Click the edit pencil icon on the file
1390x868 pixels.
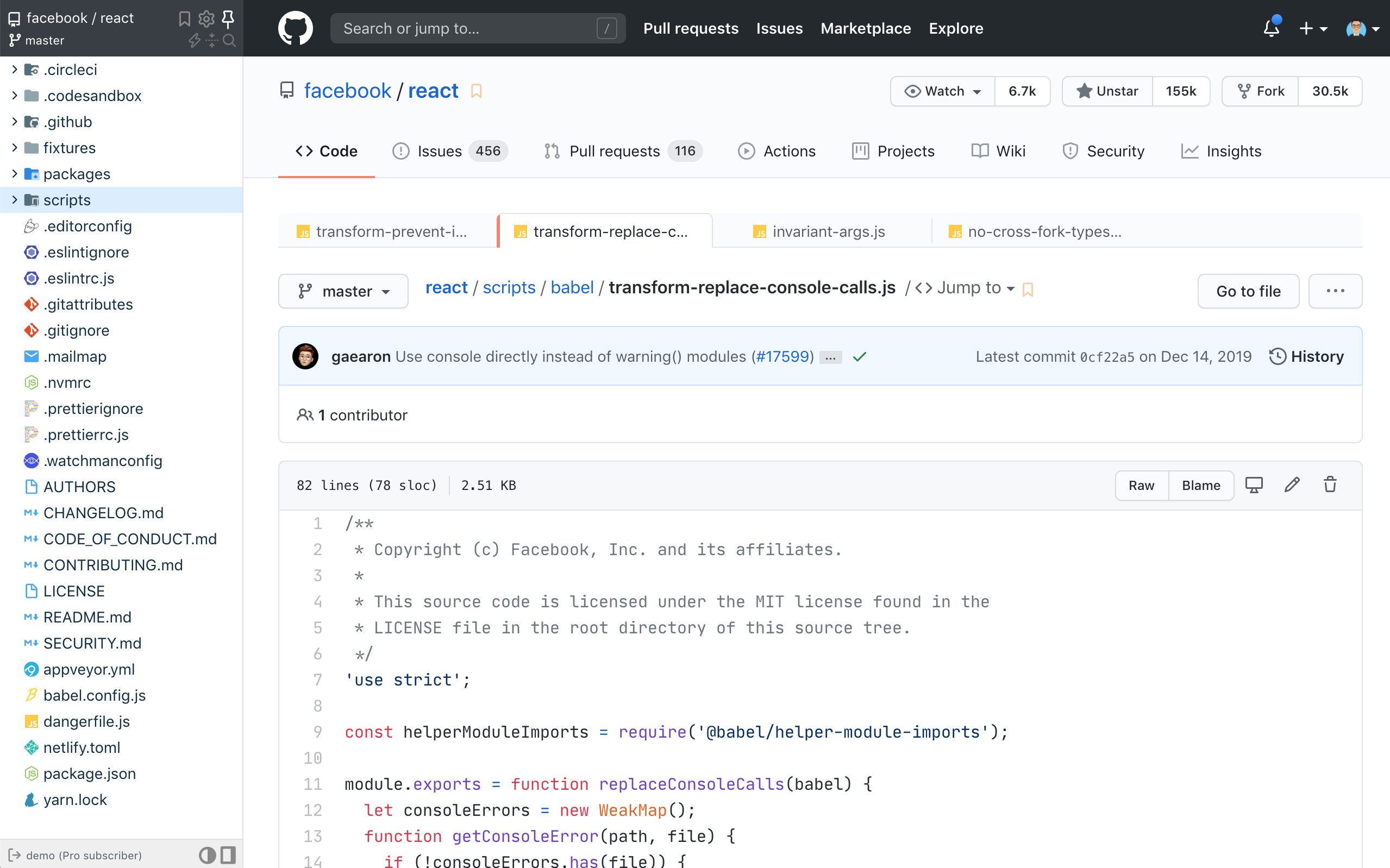(x=1292, y=486)
